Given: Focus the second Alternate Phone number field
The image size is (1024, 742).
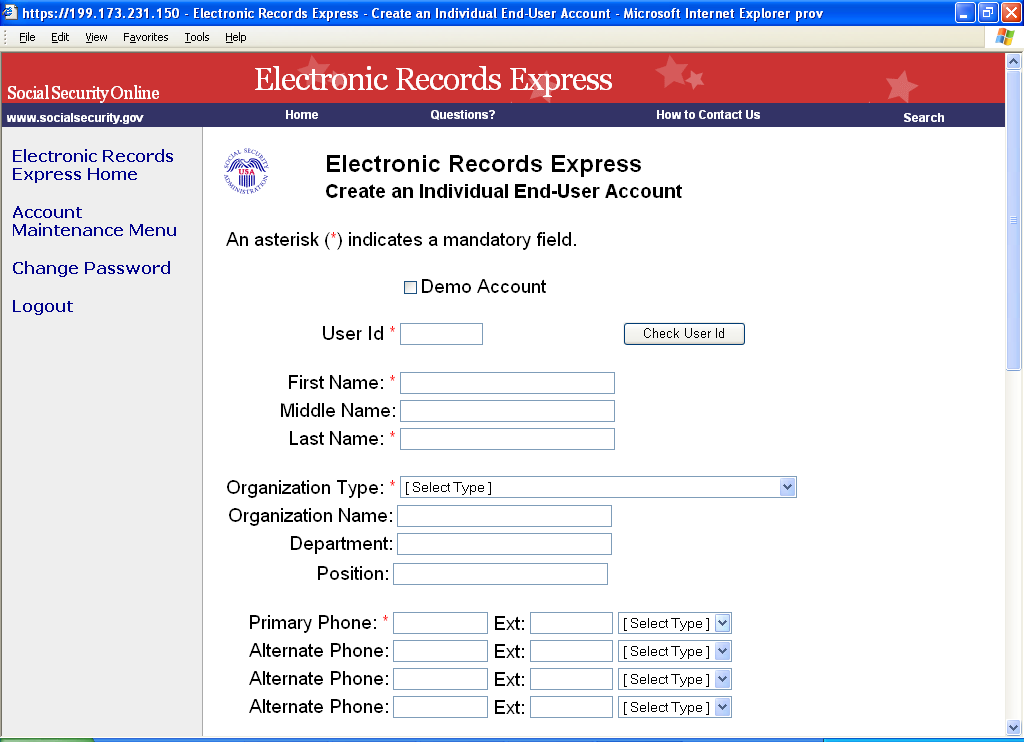Looking at the screenshot, I should 440,679.
